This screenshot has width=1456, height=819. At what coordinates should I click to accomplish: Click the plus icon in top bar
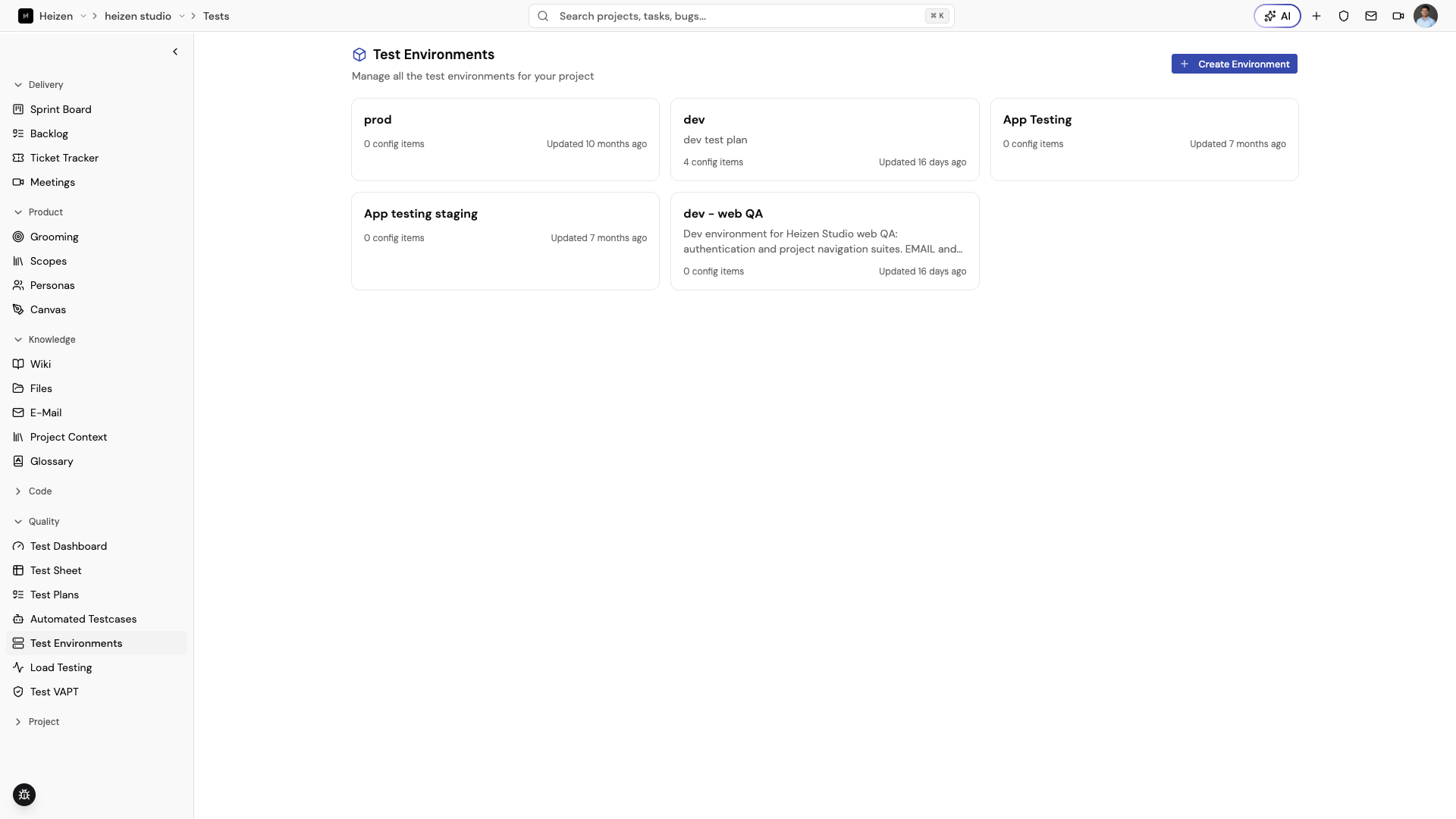1316,16
